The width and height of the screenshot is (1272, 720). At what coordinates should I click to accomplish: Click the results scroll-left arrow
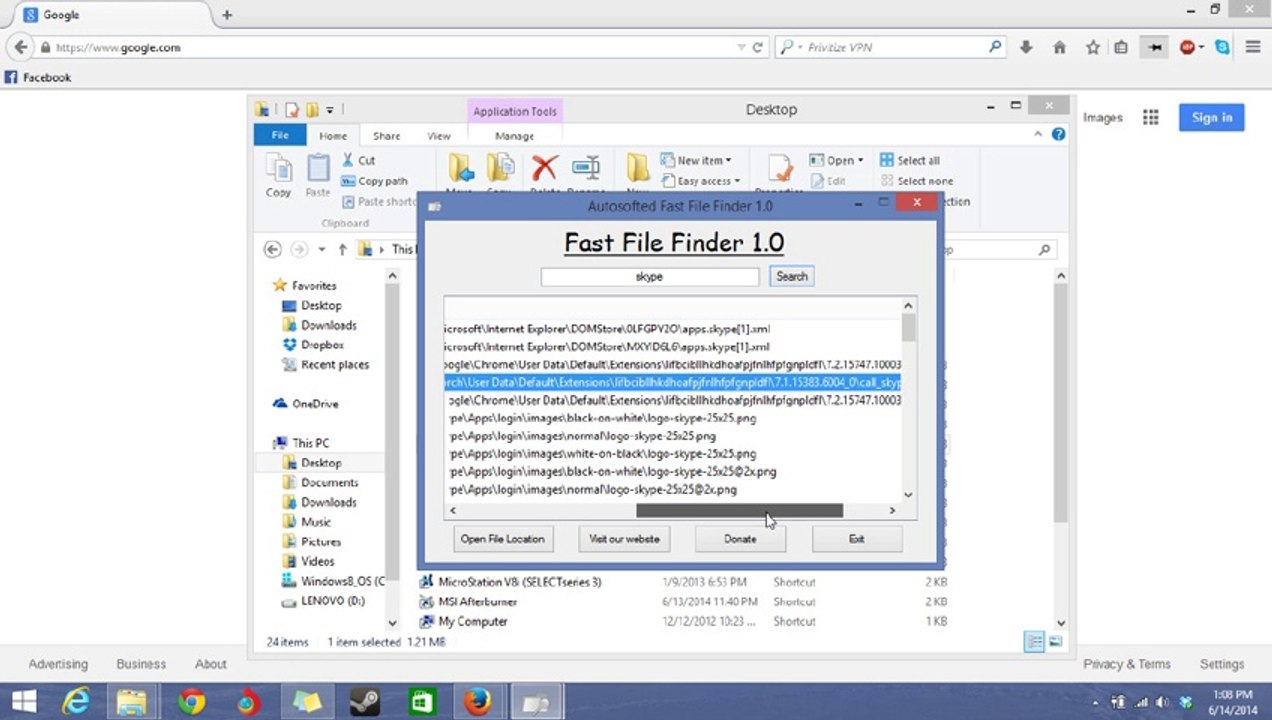[x=454, y=510]
